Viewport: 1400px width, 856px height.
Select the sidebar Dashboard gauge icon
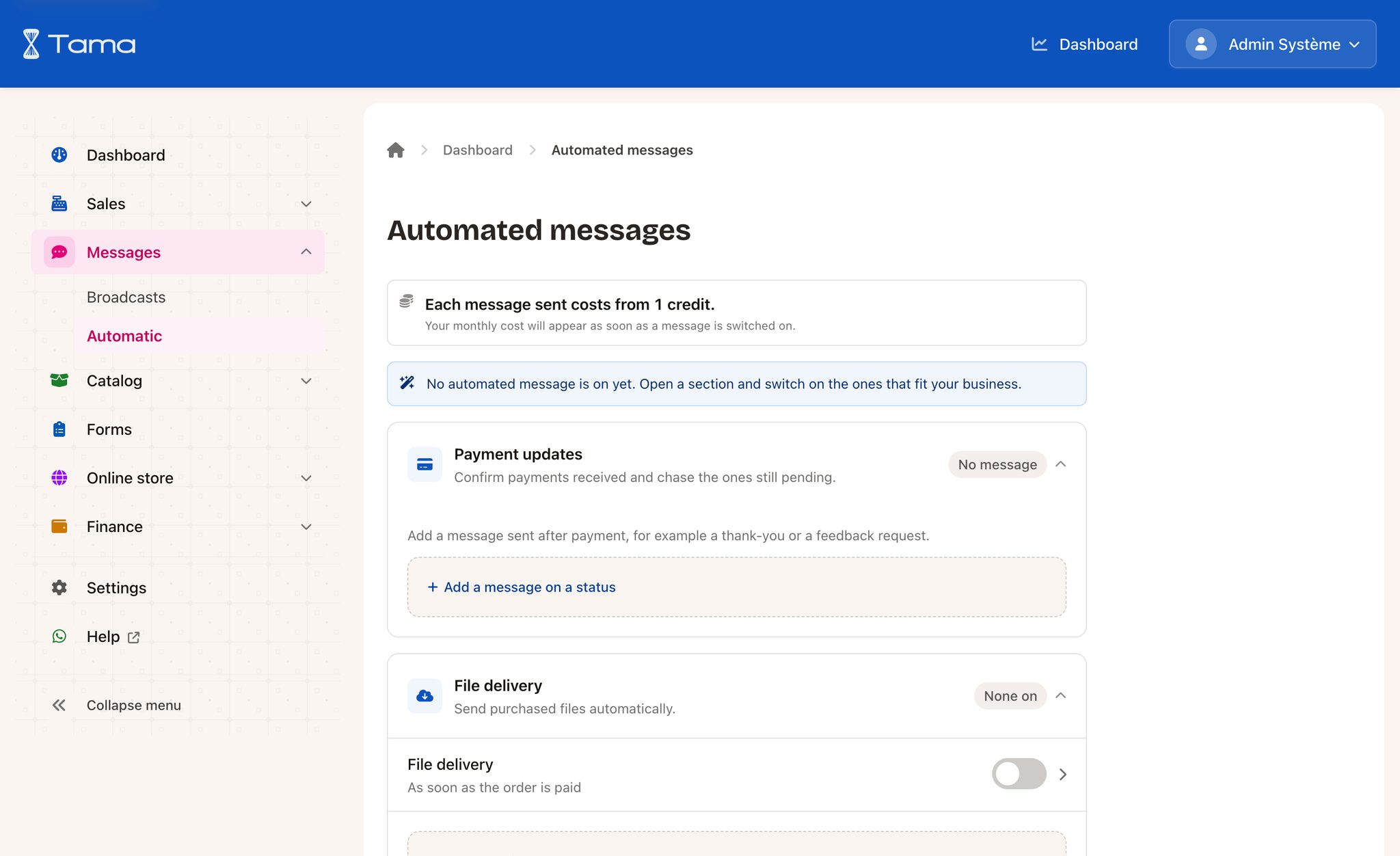click(x=59, y=155)
